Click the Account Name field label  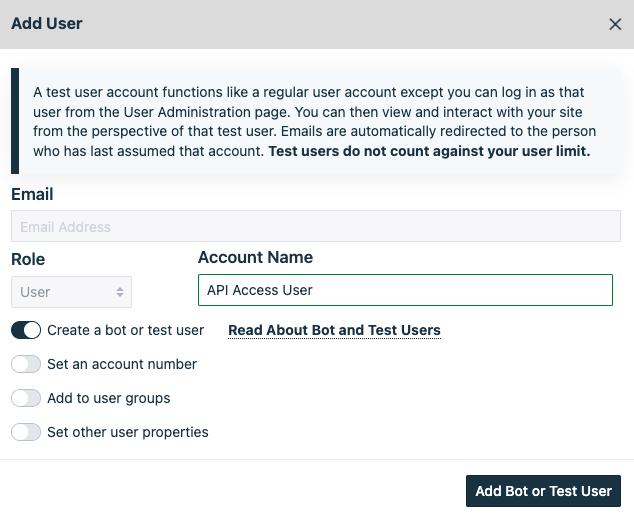255,257
